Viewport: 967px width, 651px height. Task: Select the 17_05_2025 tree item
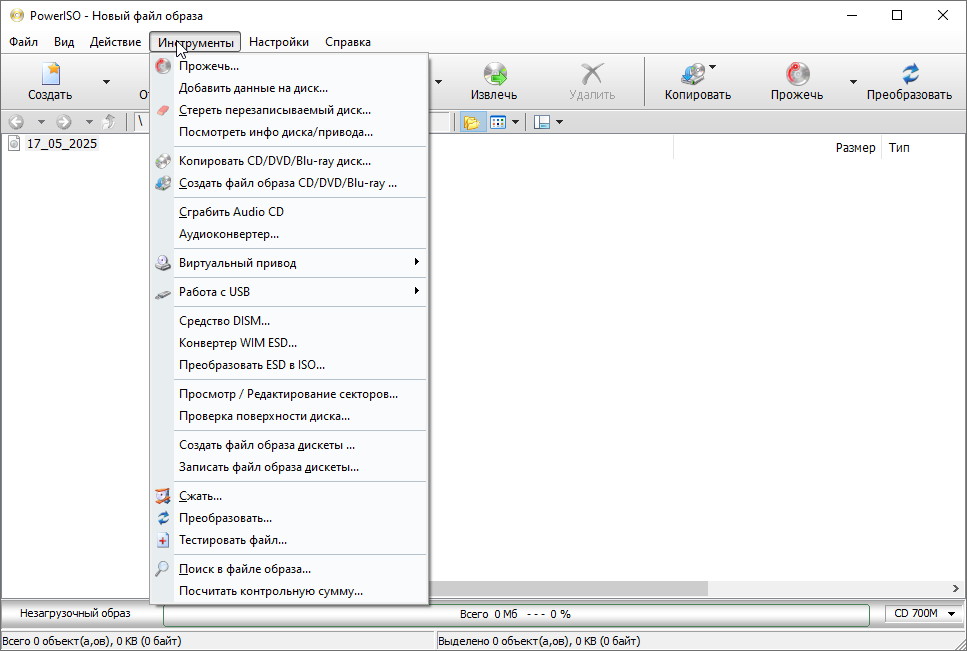62,144
